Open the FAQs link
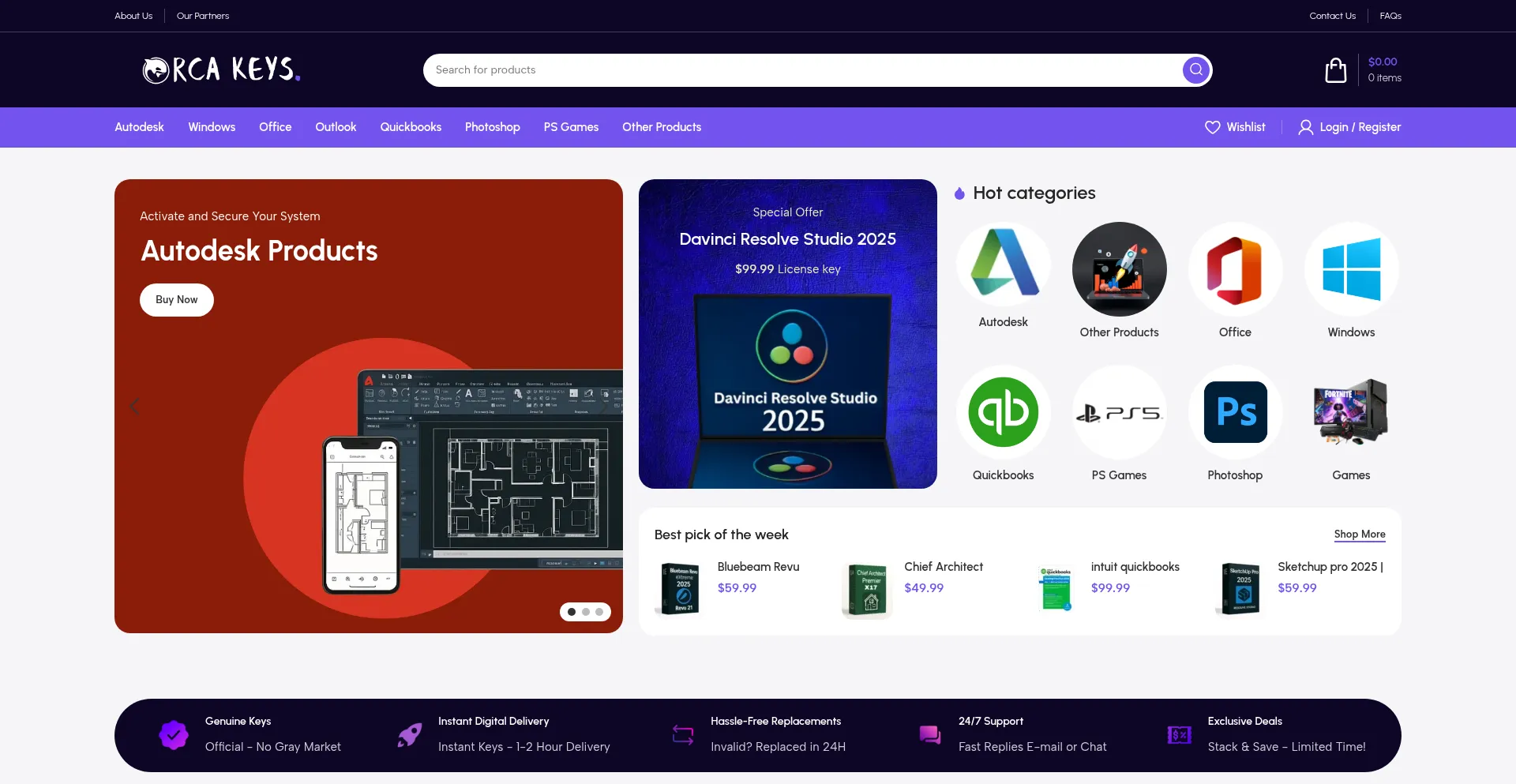The width and height of the screenshot is (1516, 784). [x=1390, y=16]
